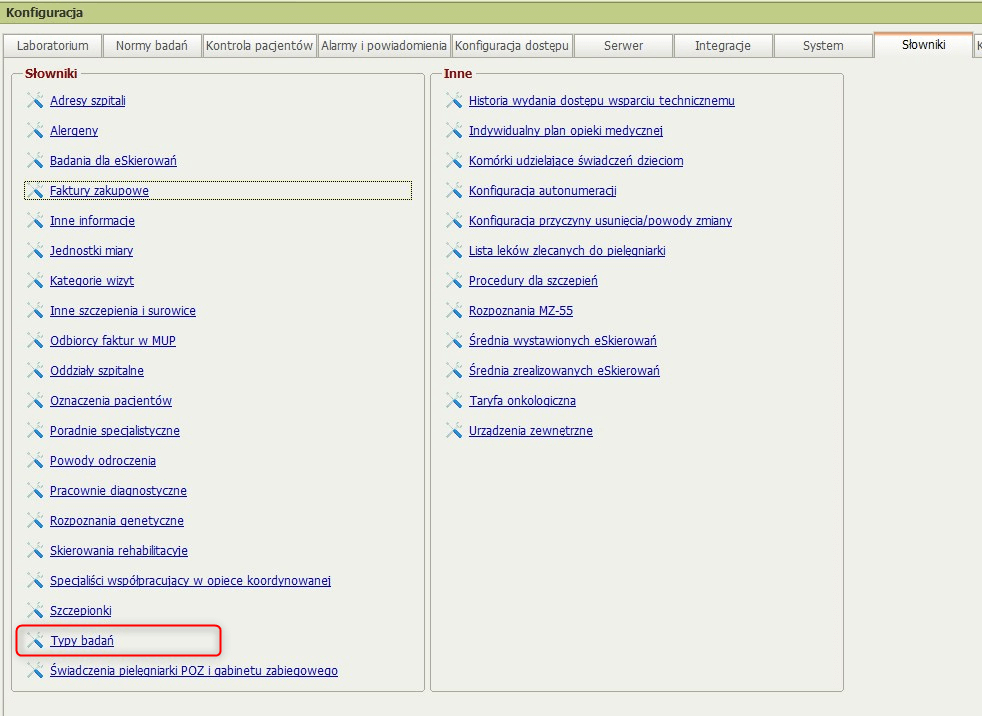Click the icon next to Rozpoznania MZ-55
The width and height of the screenshot is (982, 716).
(x=454, y=311)
